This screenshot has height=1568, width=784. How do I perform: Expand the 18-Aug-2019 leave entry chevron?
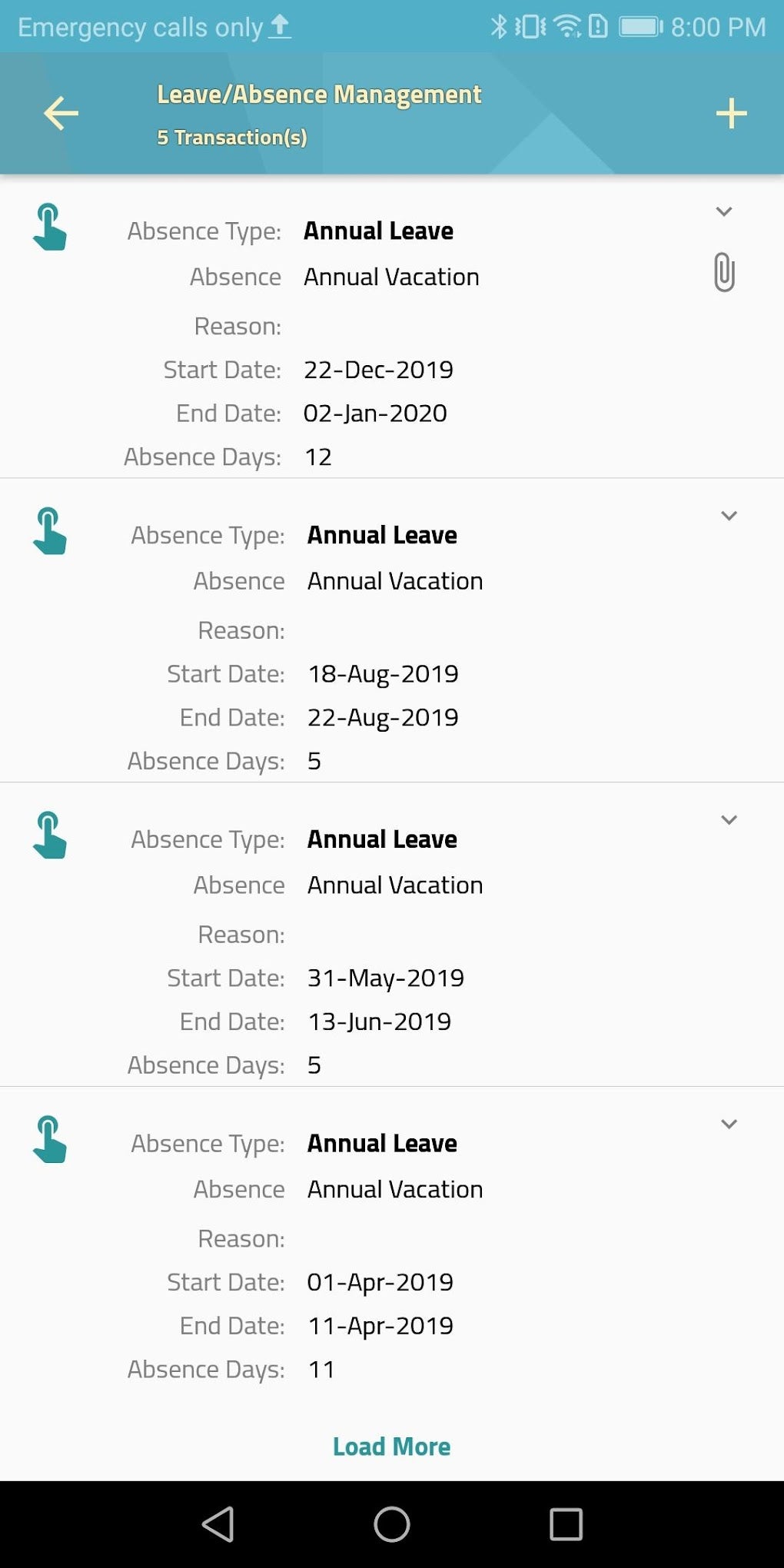tap(729, 516)
